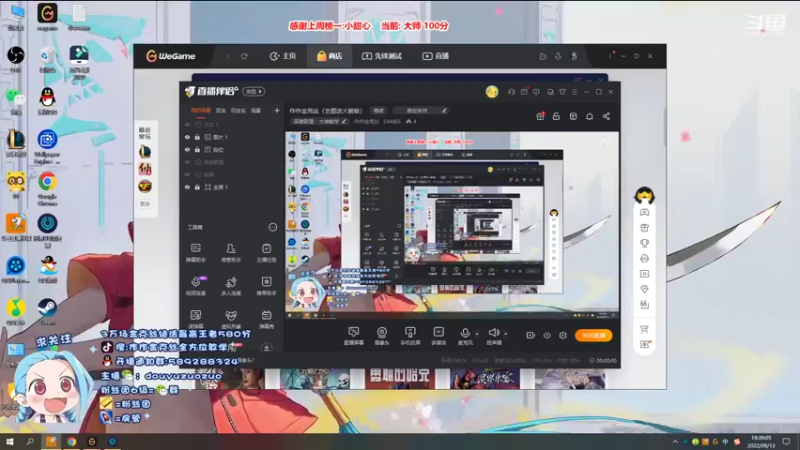Viewport: 800px width, 450px height.
Task: Toggle lock on third layer row
Action: pos(197,149)
